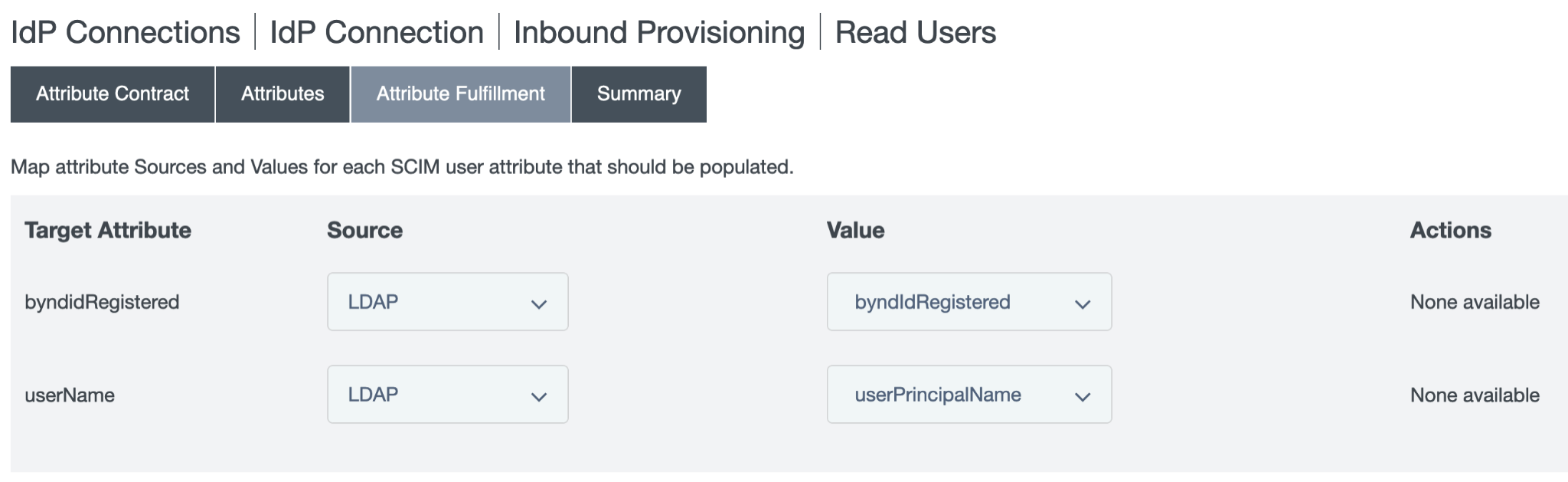This screenshot has width=1568, height=482.
Task: Click the chevron arrow in userName's LDAP source
Action: (538, 397)
